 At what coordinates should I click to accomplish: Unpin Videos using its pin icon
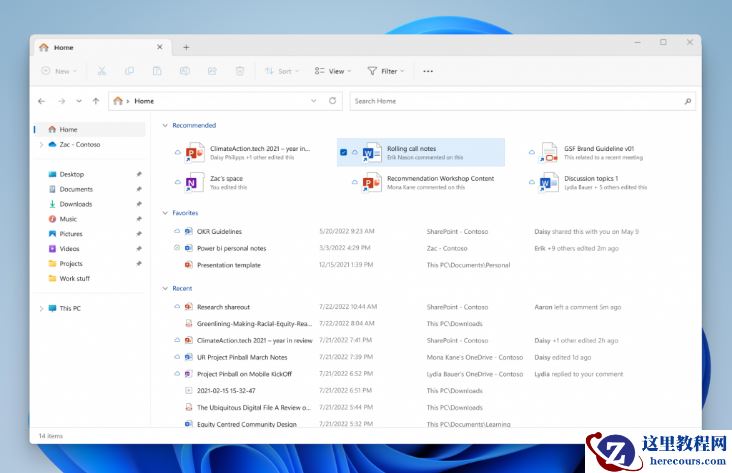(x=139, y=249)
